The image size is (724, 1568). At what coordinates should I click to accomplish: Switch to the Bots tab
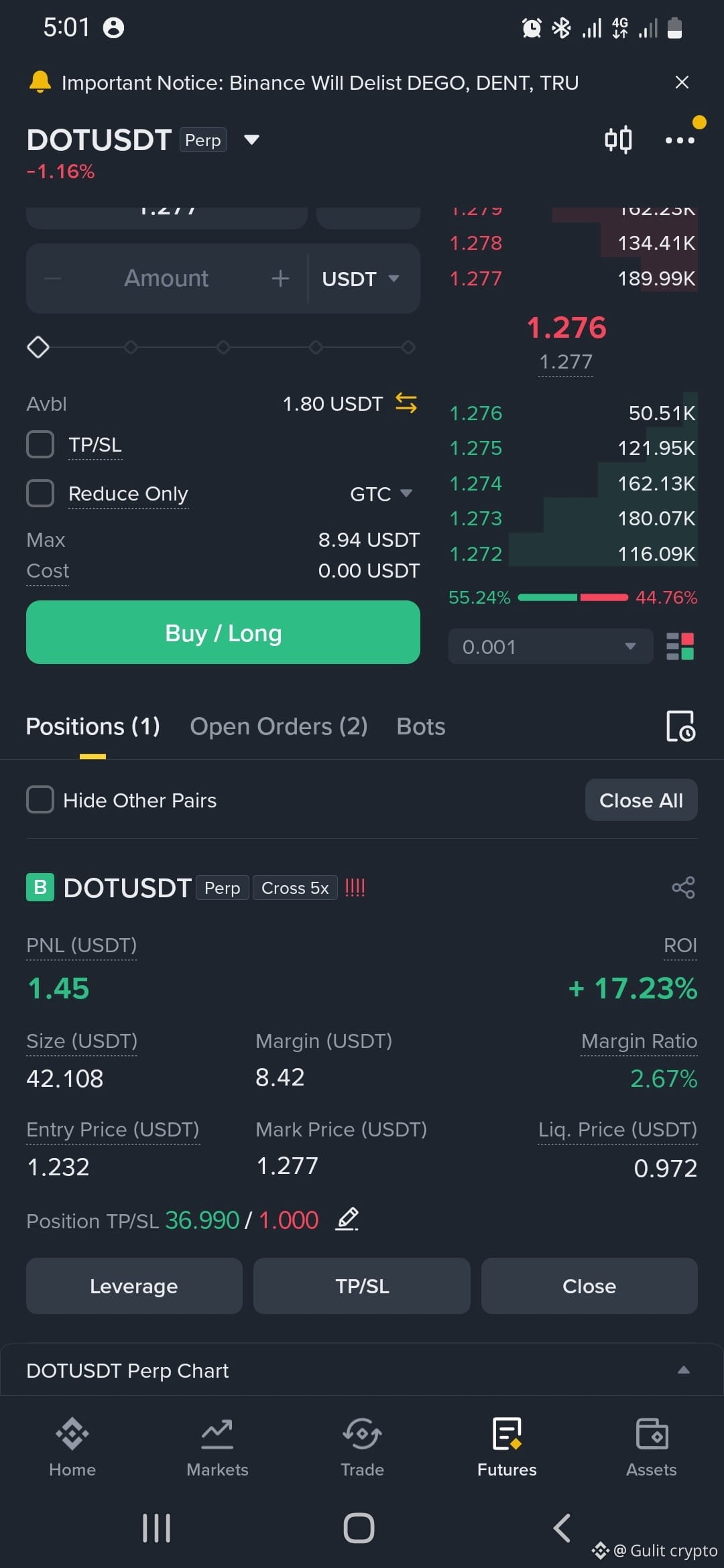point(421,726)
